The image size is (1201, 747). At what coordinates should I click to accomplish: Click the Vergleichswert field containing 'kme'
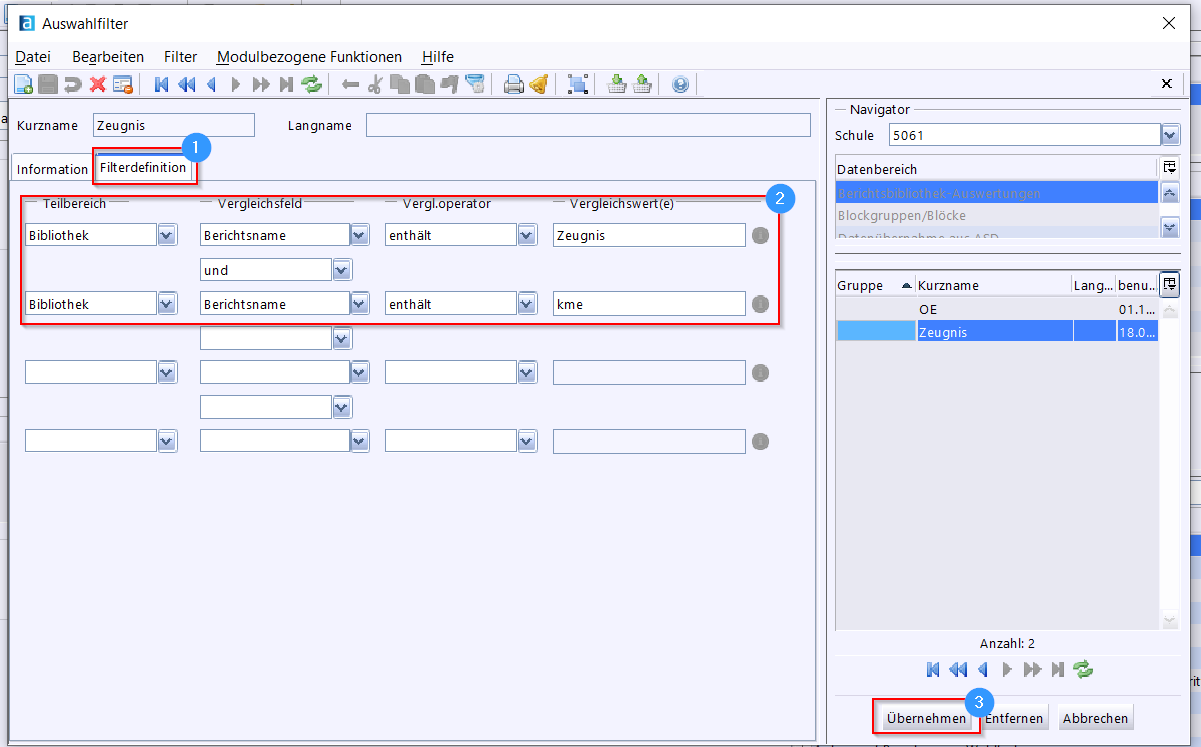tap(649, 304)
